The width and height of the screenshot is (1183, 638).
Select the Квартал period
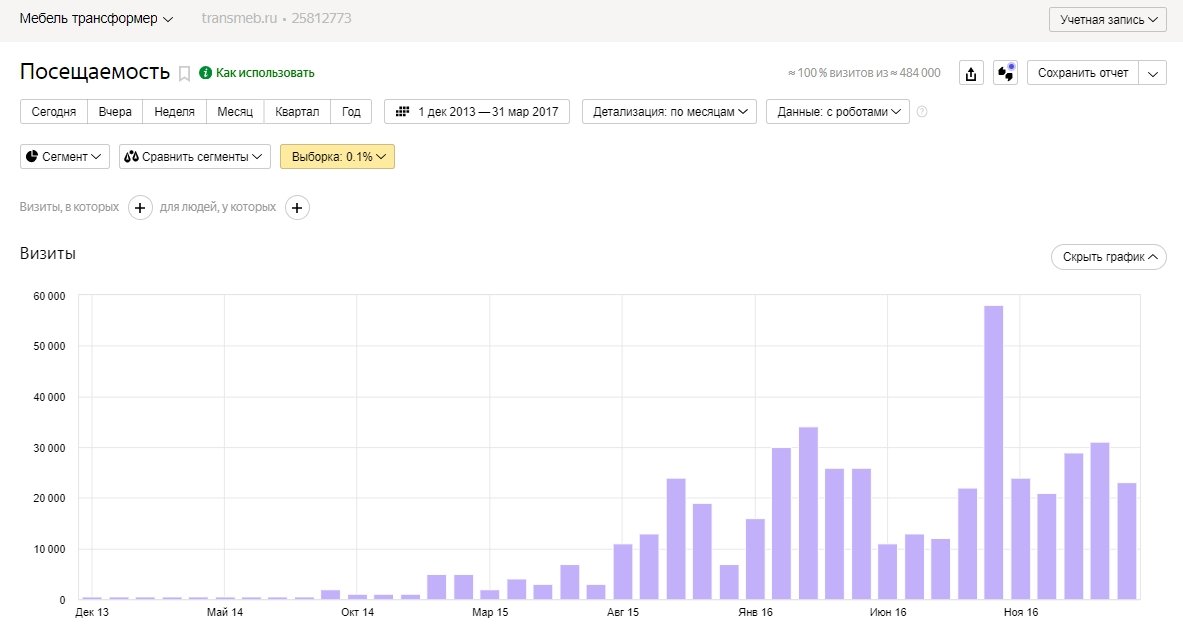click(x=297, y=112)
